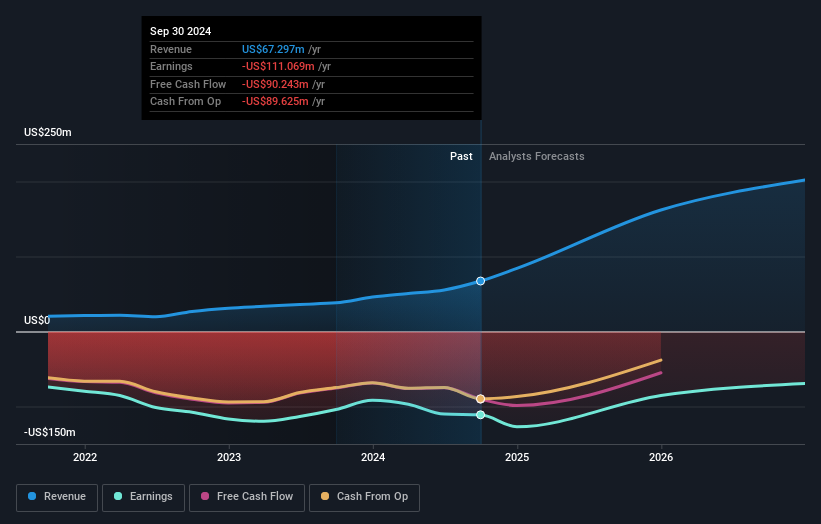Viewport: 821px width, 524px height.
Task: Toggle the Free Cash Flow legend button
Action: [x=247, y=497]
